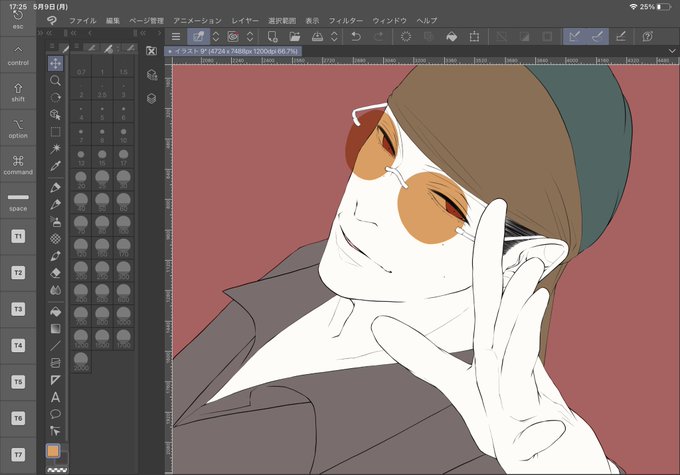Open the Tool palette hamburger menu

(x=52, y=46)
